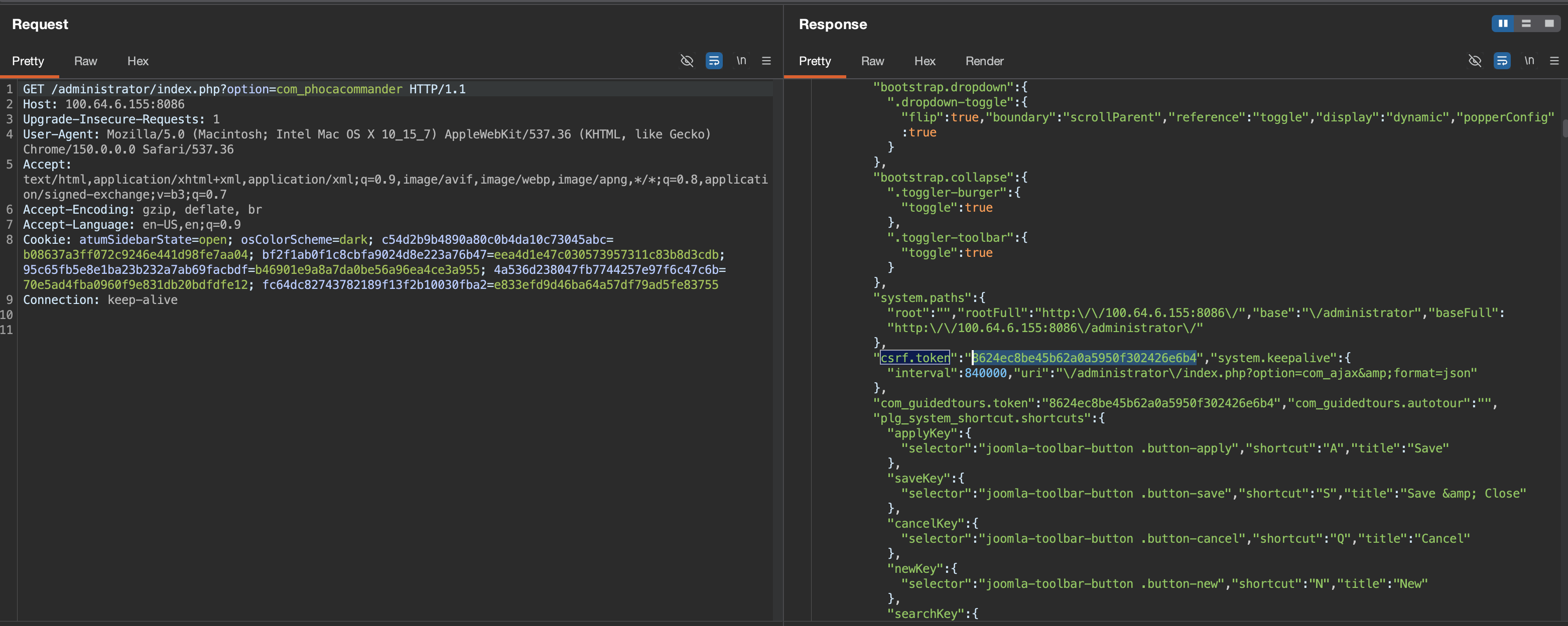Click osColorScheme=dark cookie
Image resolution: width=1568 pixels, height=626 pixels.
coord(304,240)
